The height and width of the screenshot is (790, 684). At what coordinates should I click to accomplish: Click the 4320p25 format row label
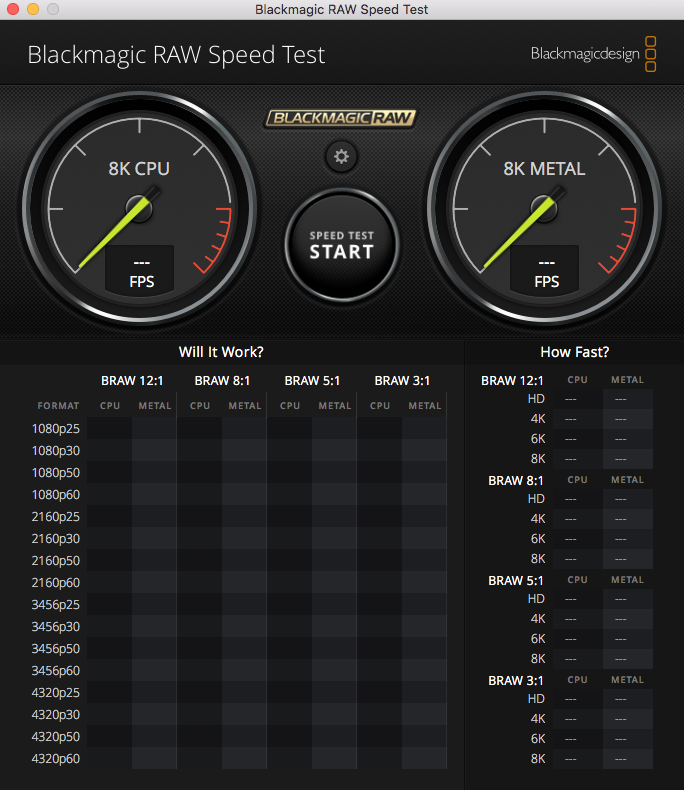56,693
